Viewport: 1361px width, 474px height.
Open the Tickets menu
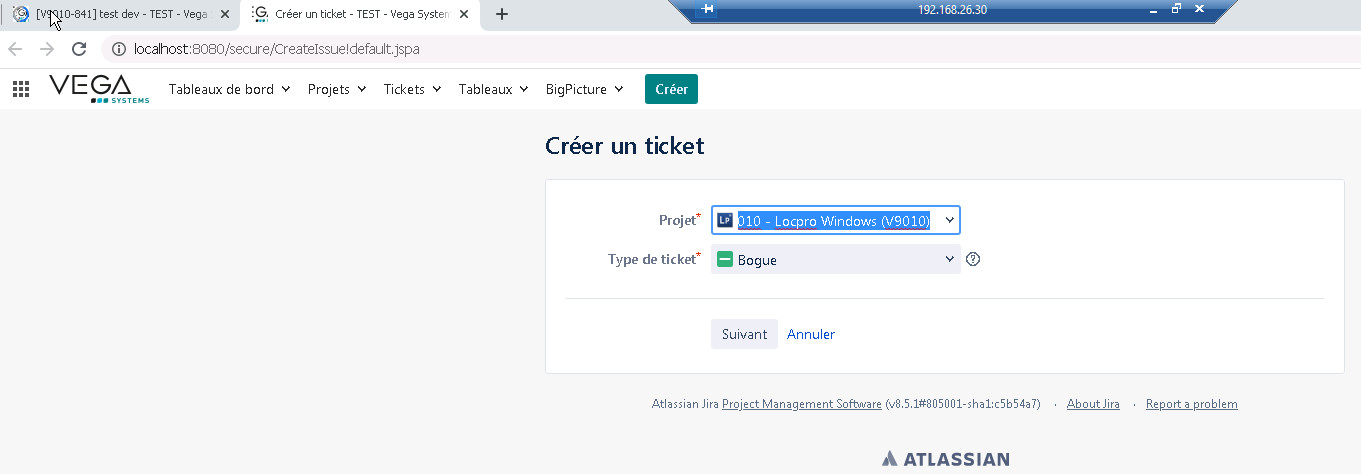coord(412,89)
